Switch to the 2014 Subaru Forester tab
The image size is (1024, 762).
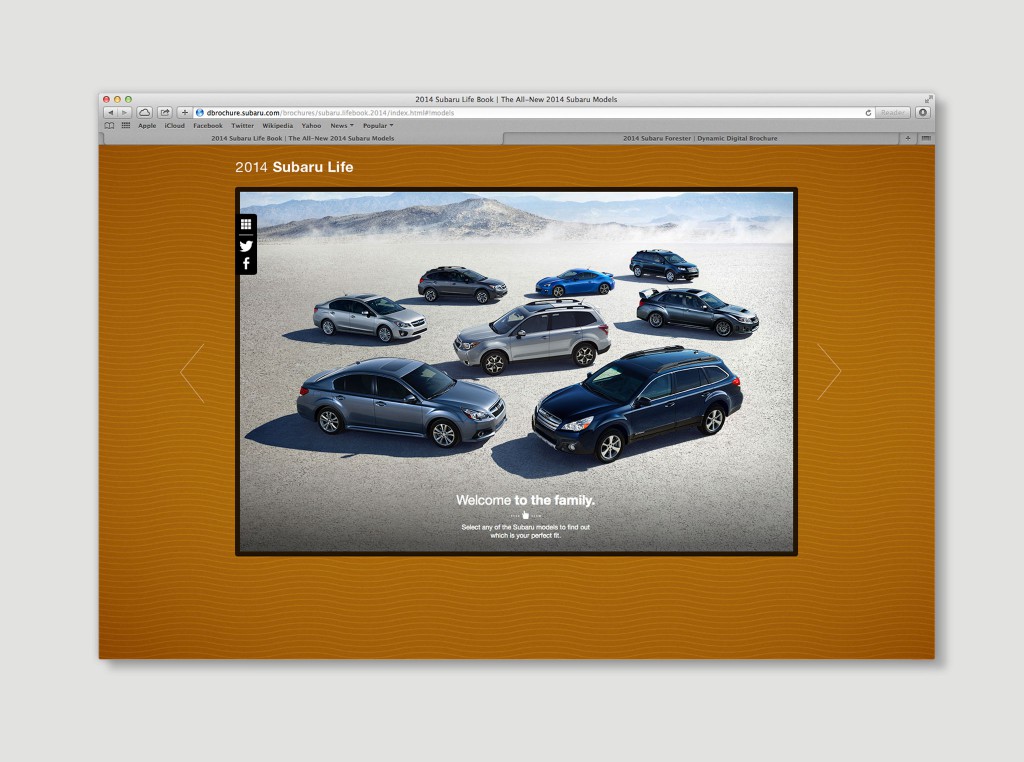700,138
